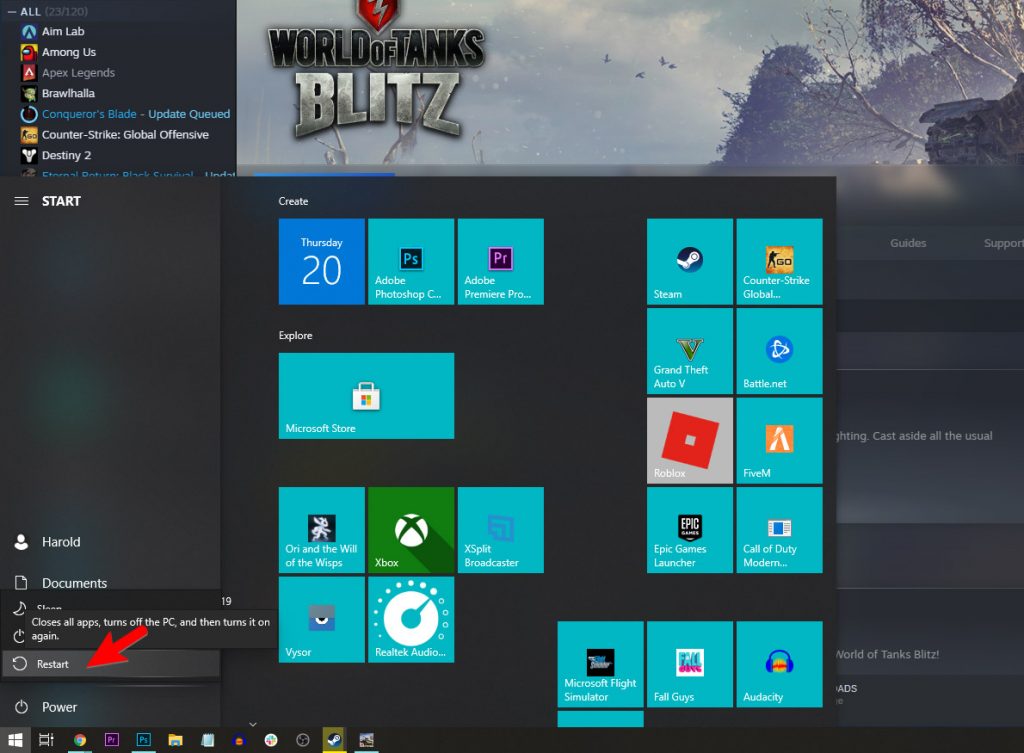Select Among Us in the Steam library
Image resolution: width=1024 pixels, height=753 pixels.
[69, 52]
